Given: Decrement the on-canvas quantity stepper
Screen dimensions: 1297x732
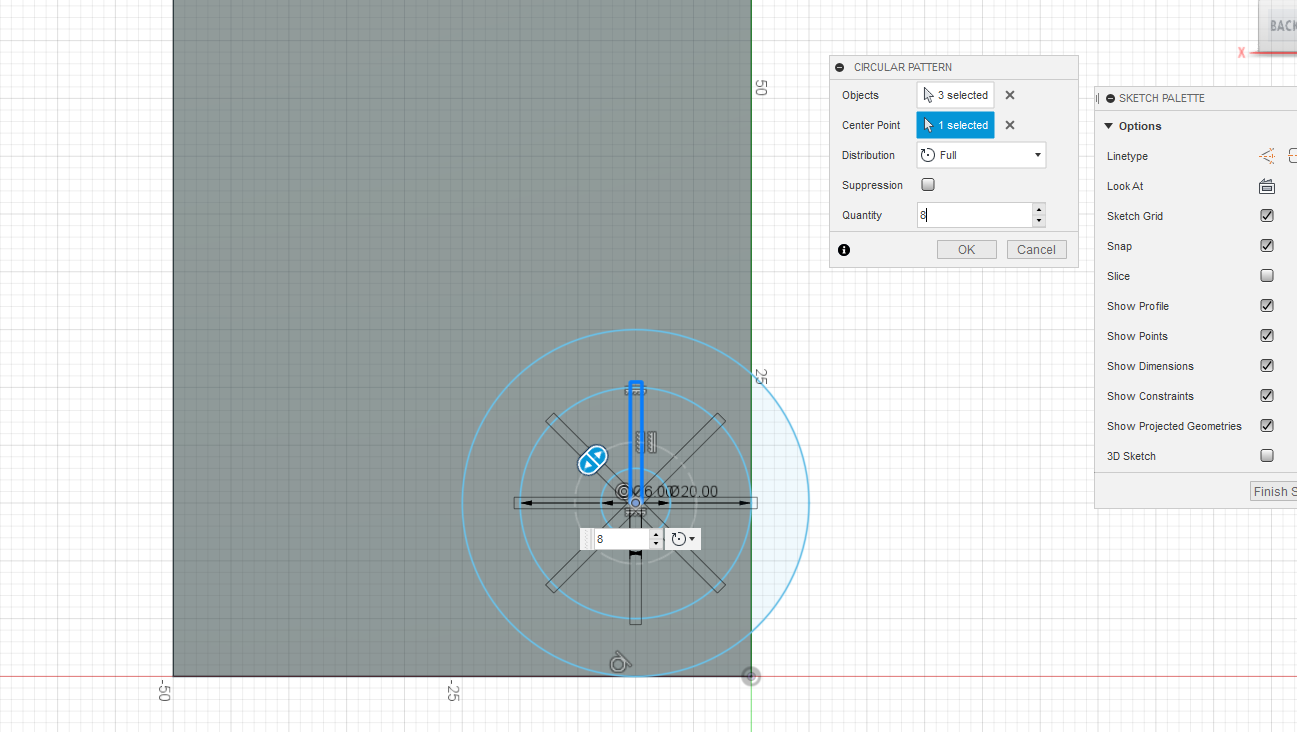Looking at the screenshot, I should click(655, 544).
